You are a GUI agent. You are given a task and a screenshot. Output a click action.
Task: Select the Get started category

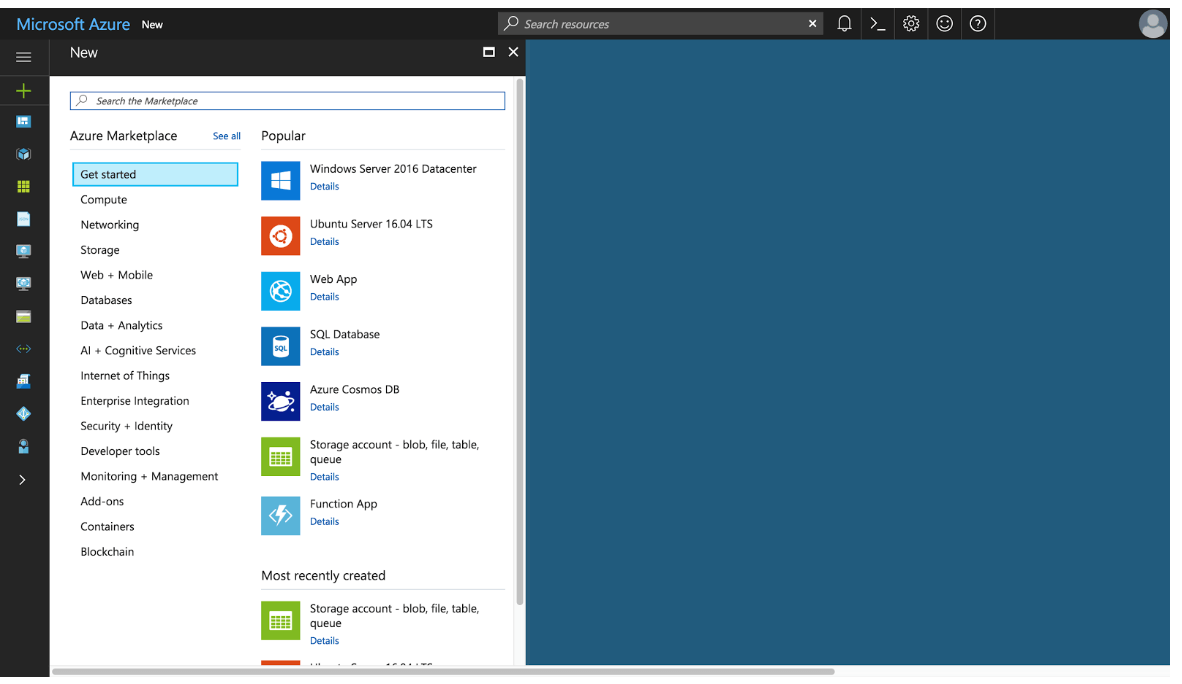point(155,174)
